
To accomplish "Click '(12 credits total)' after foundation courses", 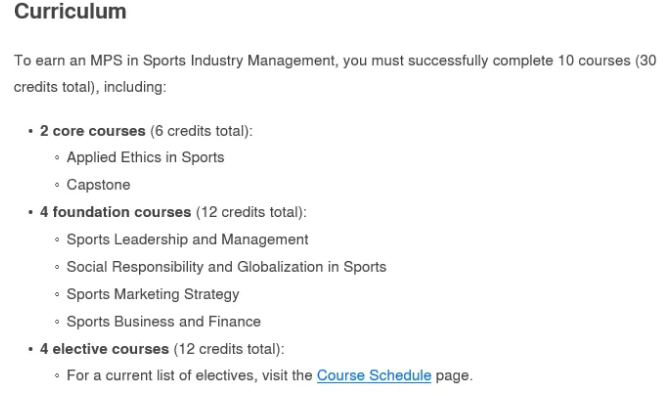I will tap(251, 212).
